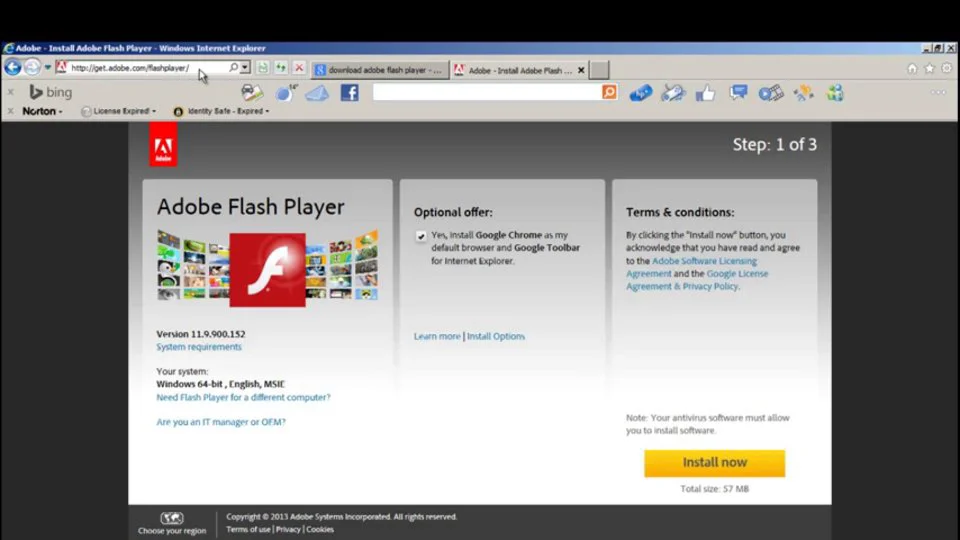Open the Tools gear icon

coord(947,69)
